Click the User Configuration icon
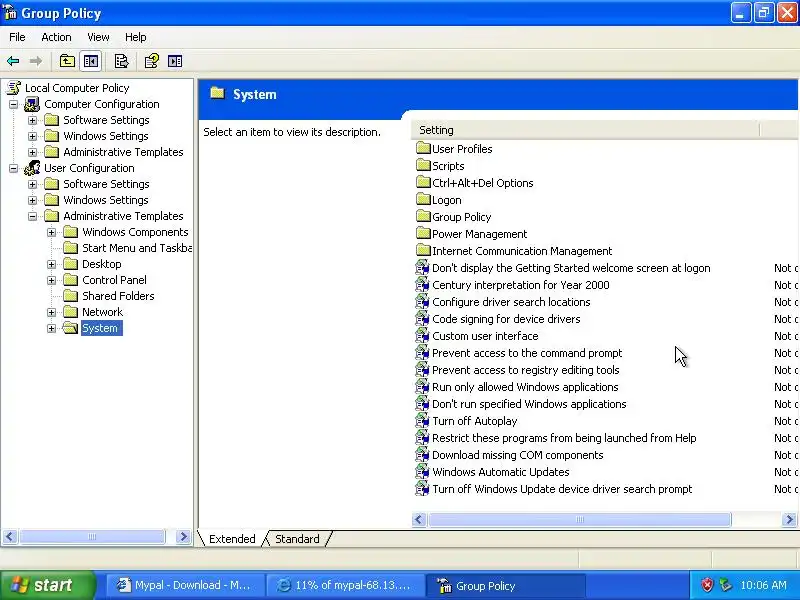The height and width of the screenshot is (600, 800). pos(32,168)
